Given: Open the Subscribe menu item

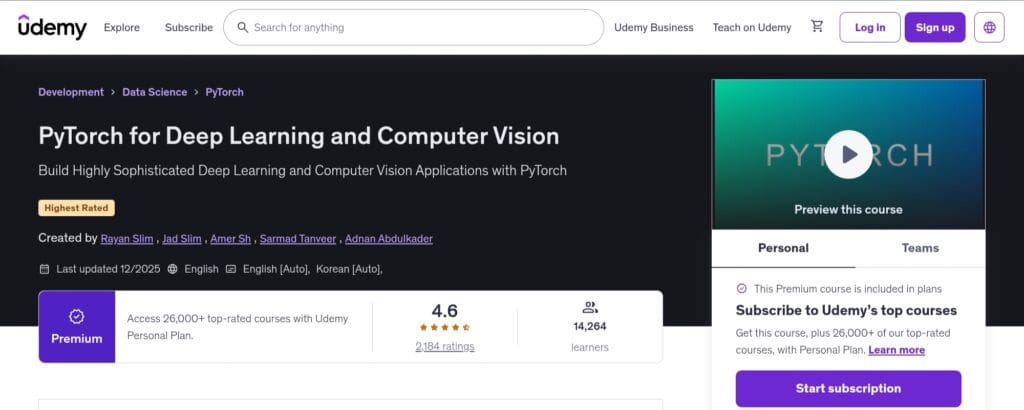Looking at the screenshot, I should [x=189, y=27].
